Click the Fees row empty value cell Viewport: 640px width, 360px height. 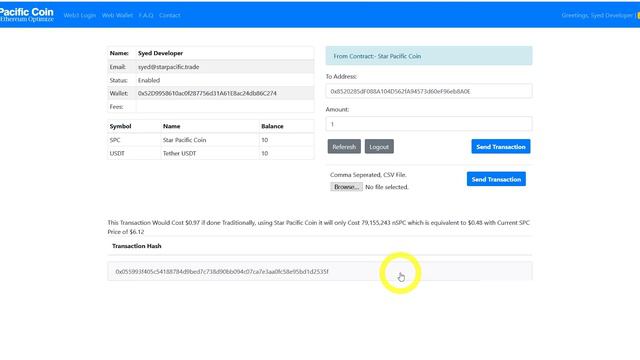click(225, 107)
